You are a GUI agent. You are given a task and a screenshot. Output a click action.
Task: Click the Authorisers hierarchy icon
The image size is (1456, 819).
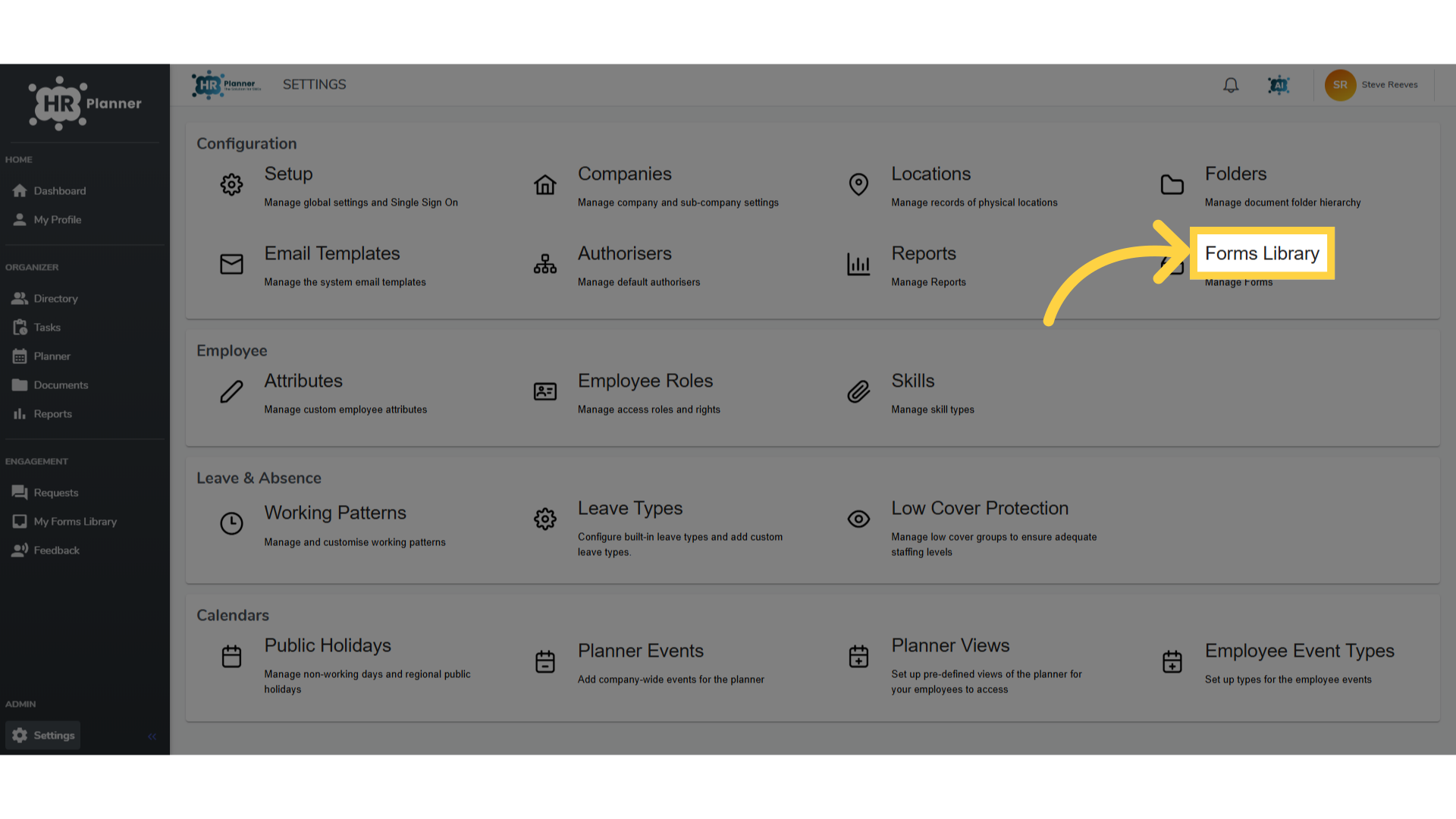click(545, 264)
